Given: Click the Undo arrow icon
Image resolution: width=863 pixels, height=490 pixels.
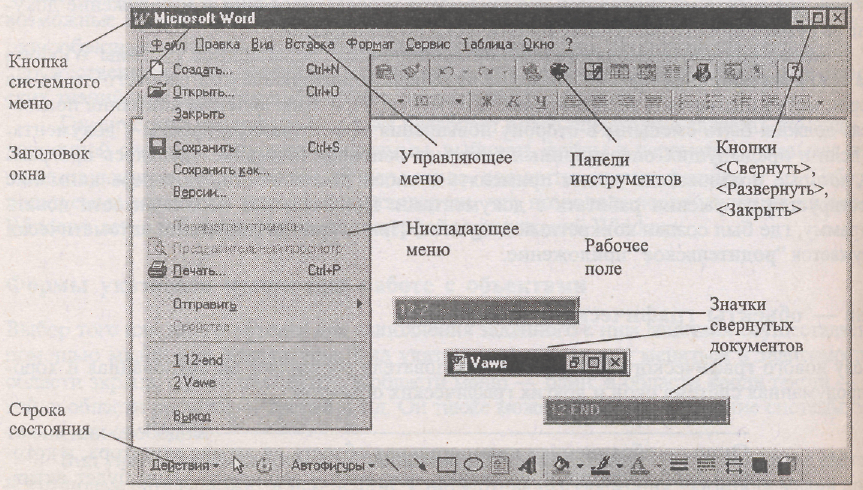Looking at the screenshot, I should (x=447, y=72).
